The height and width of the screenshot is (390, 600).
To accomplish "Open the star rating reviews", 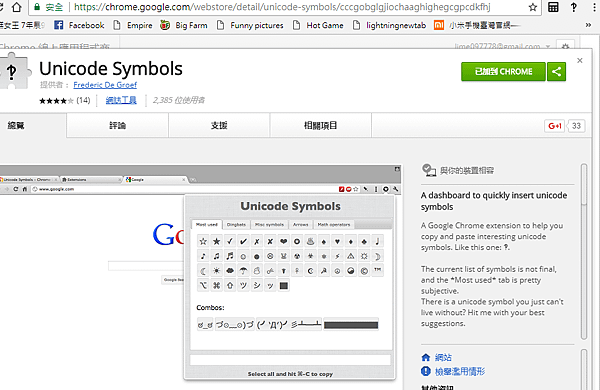I will (x=65, y=100).
